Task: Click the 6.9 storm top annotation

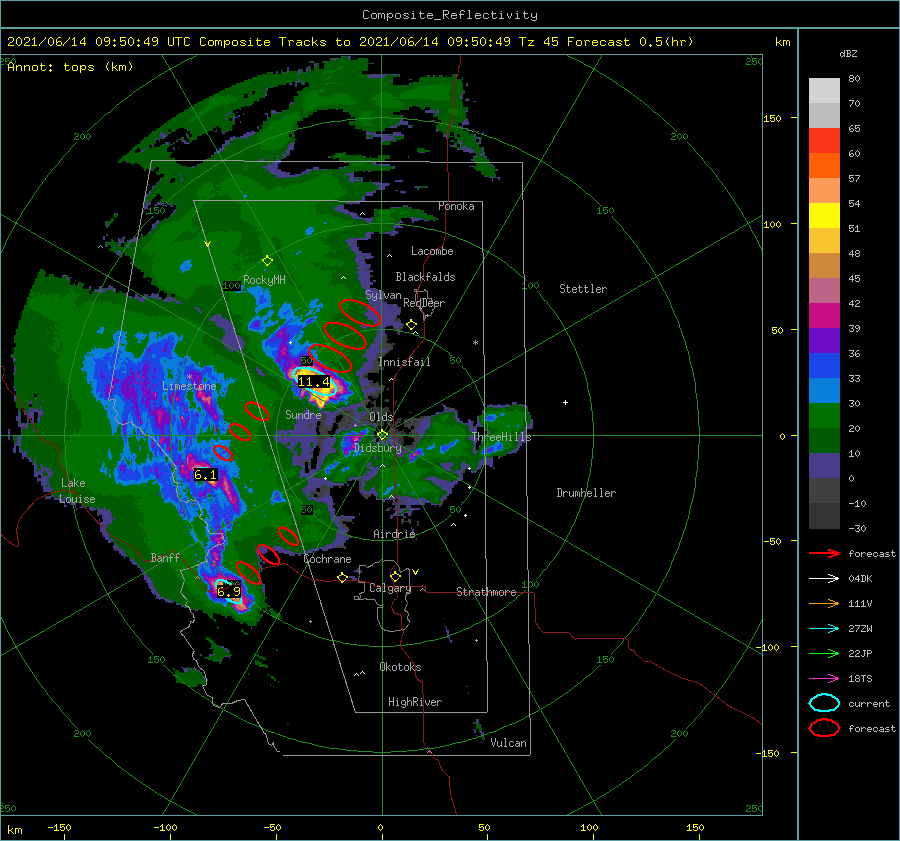Action: (x=228, y=591)
